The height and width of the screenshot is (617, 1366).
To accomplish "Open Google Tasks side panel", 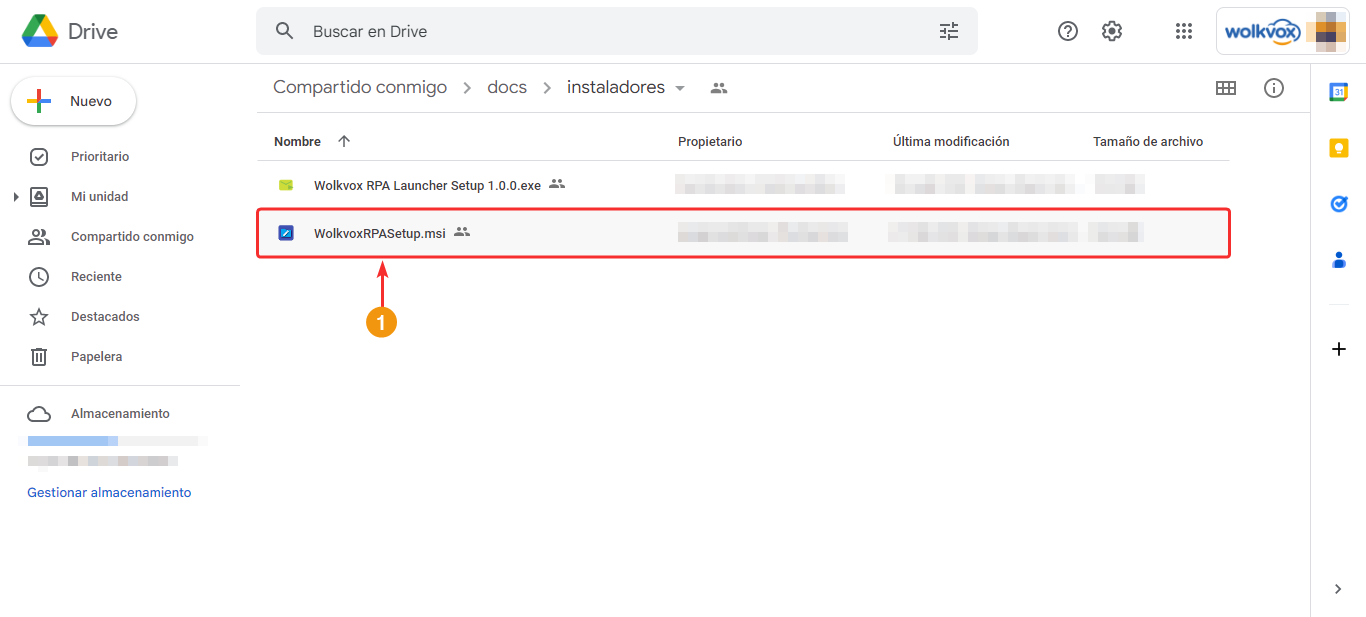I will [1339, 204].
